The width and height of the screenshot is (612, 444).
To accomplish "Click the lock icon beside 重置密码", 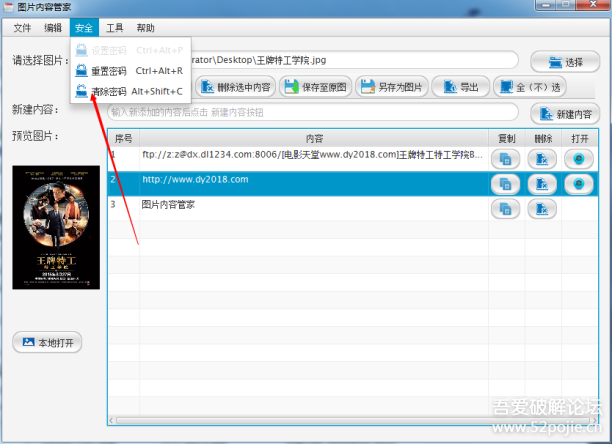I will 81,71.
